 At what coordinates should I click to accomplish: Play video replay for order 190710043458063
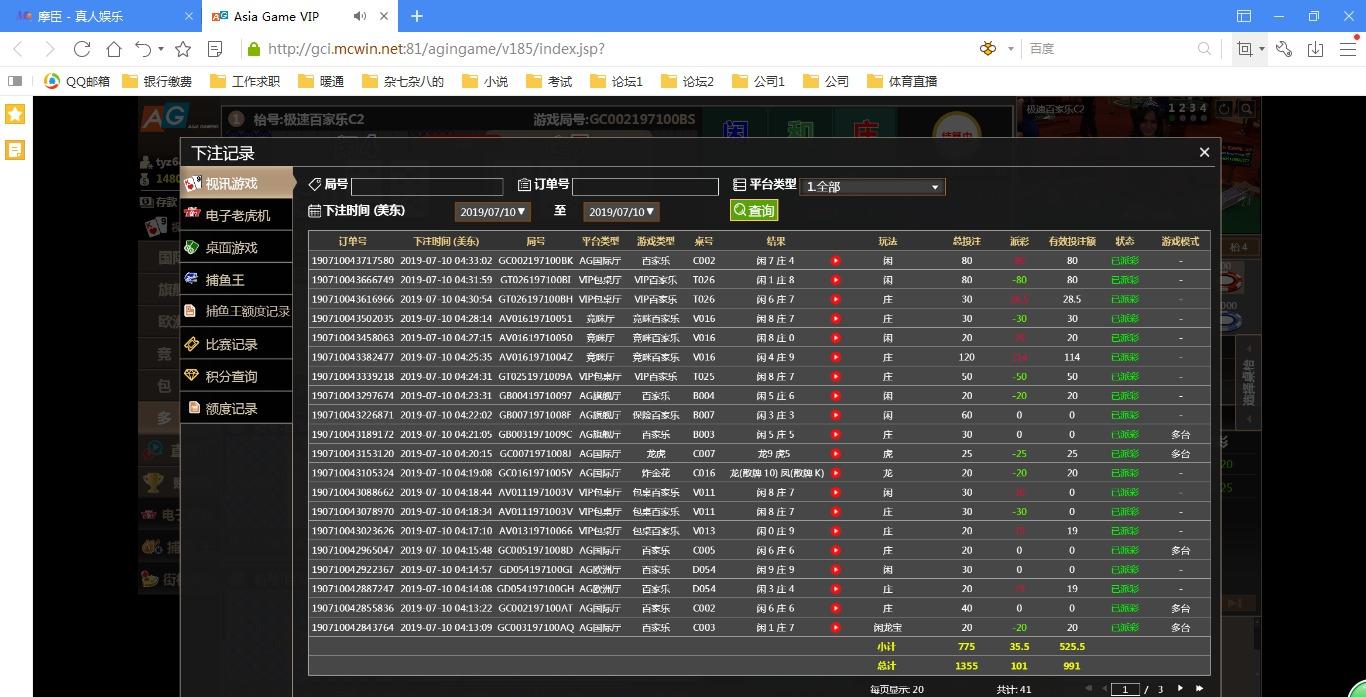tap(835, 338)
